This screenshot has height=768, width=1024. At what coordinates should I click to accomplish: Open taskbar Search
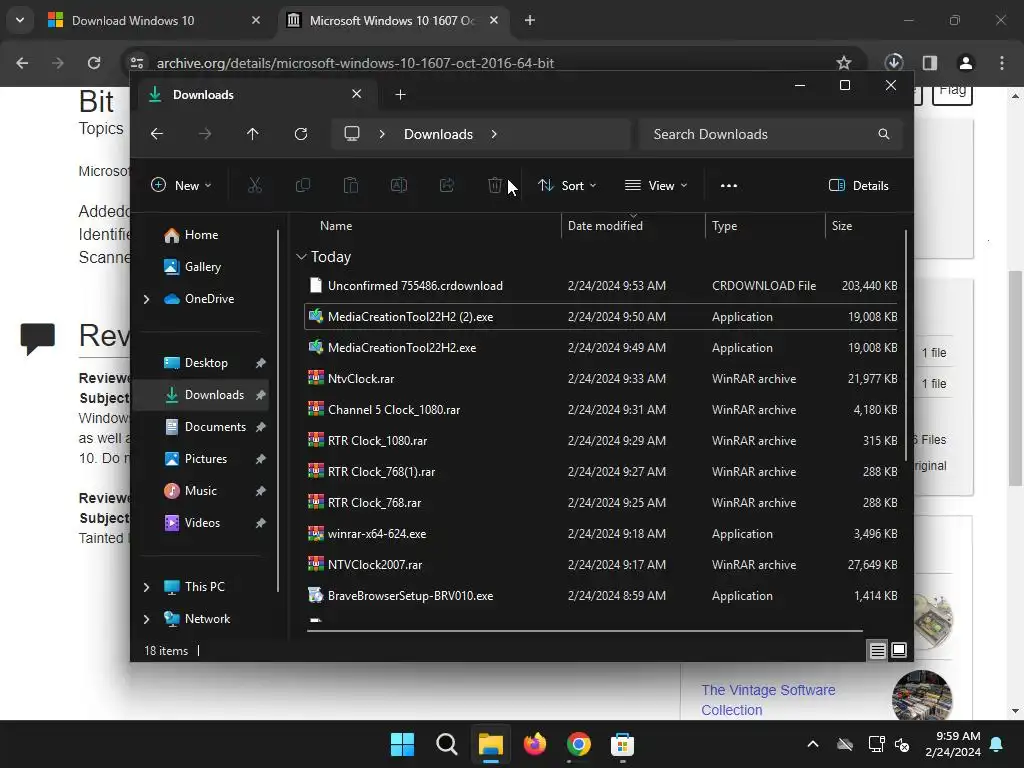point(447,744)
